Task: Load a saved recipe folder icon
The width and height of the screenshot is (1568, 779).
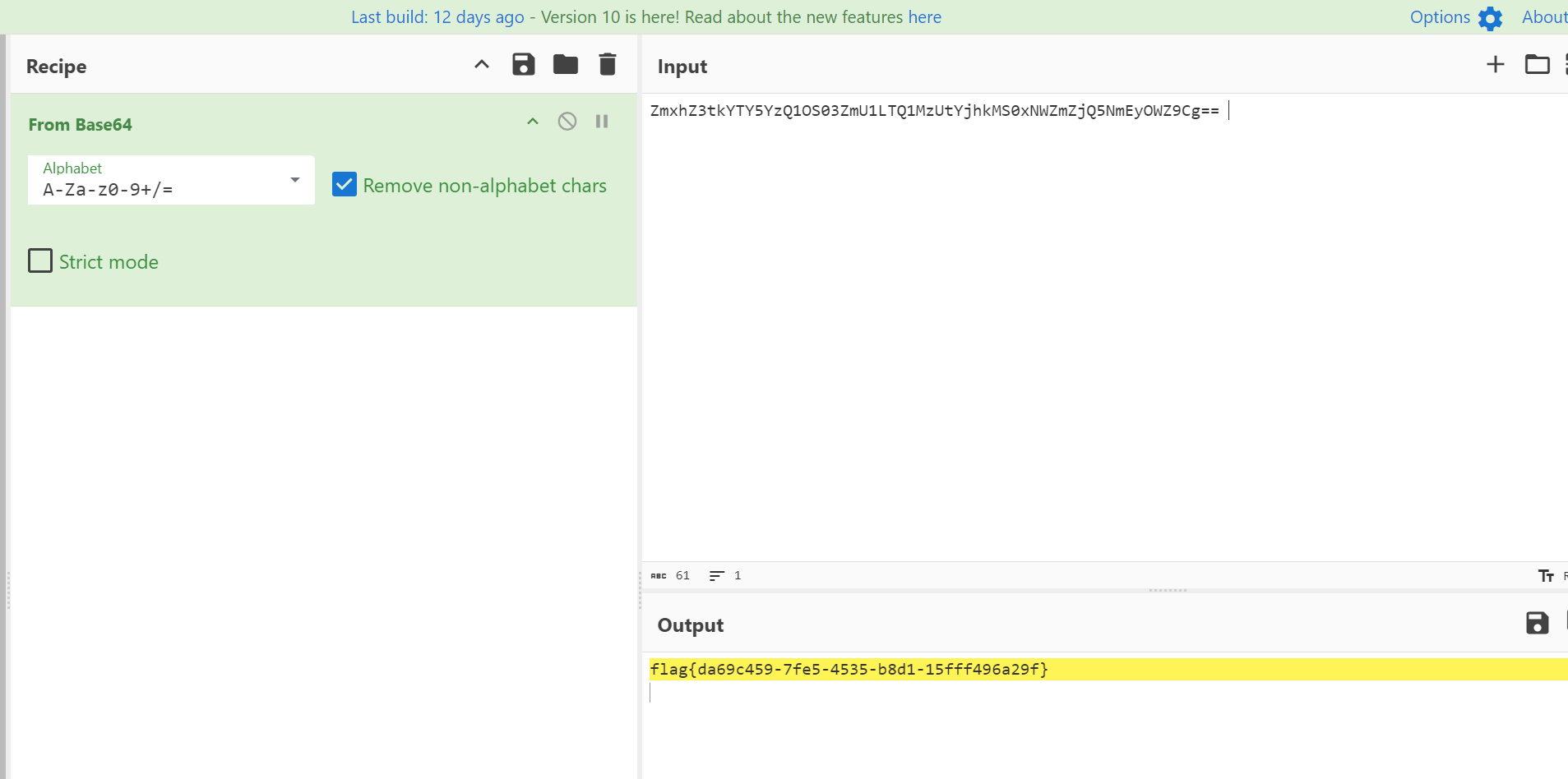Action: coord(566,65)
